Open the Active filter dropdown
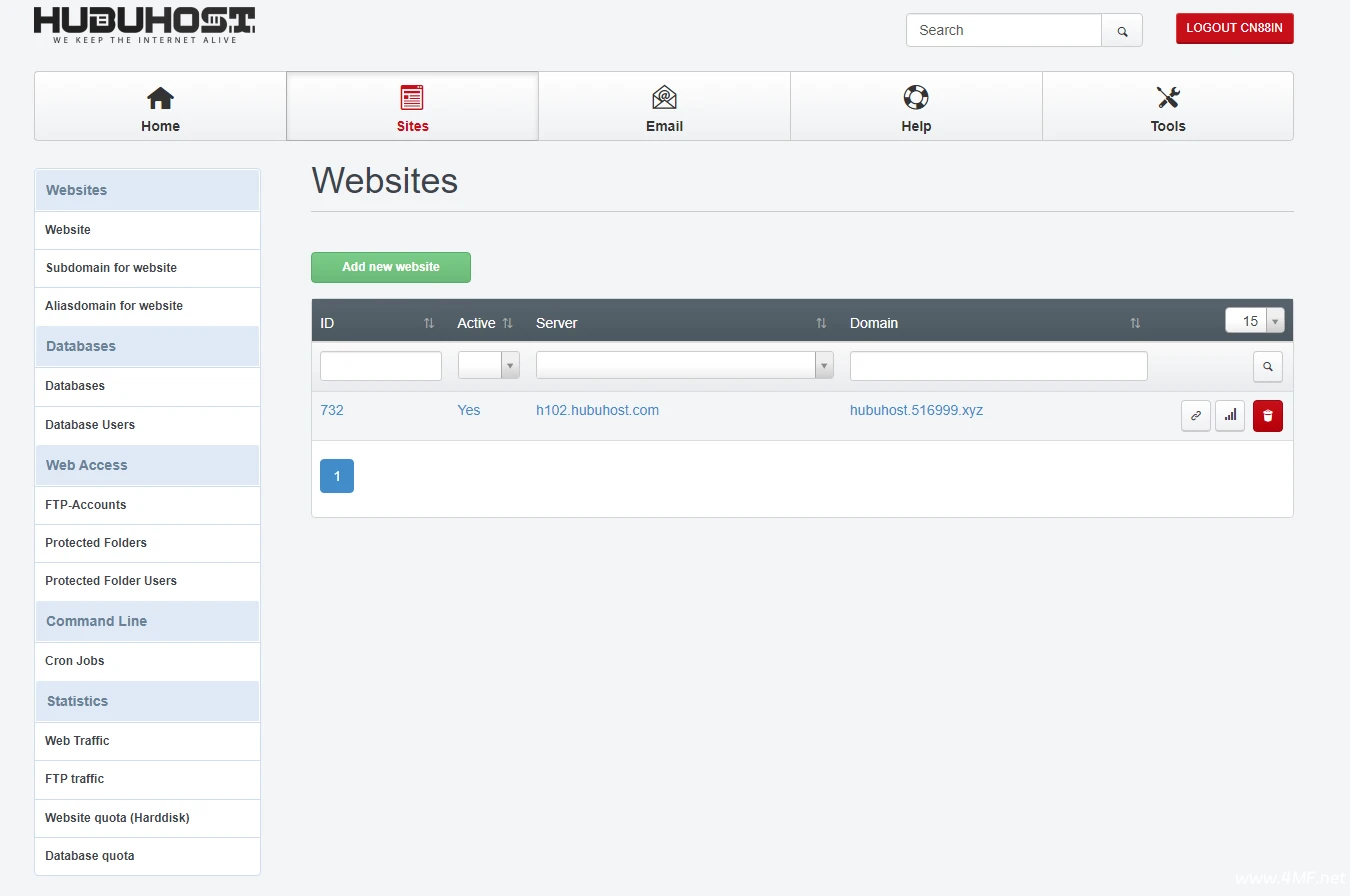1350x896 pixels. (x=489, y=366)
